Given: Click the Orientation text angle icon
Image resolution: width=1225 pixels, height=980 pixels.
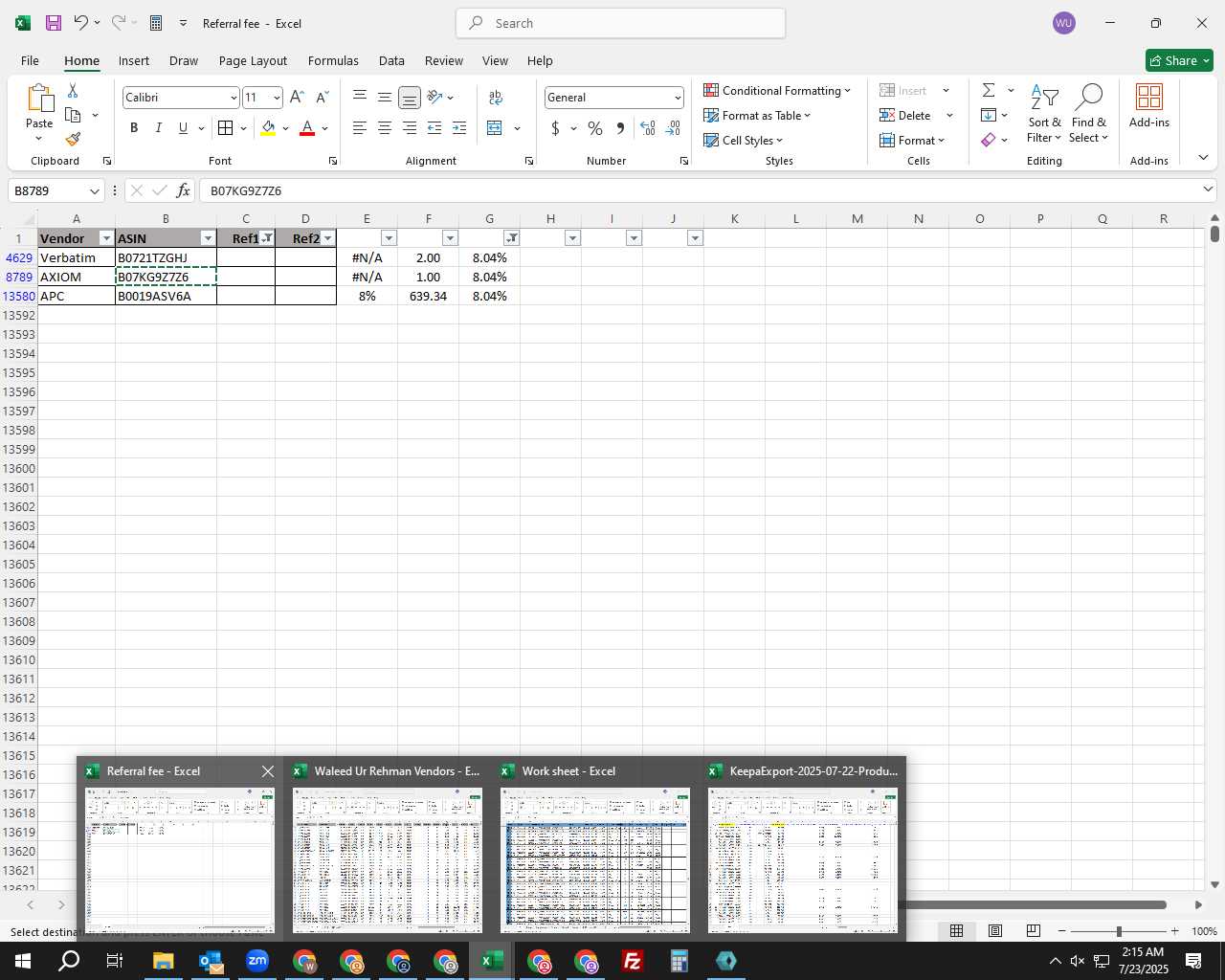Looking at the screenshot, I should click(x=435, y=97).
